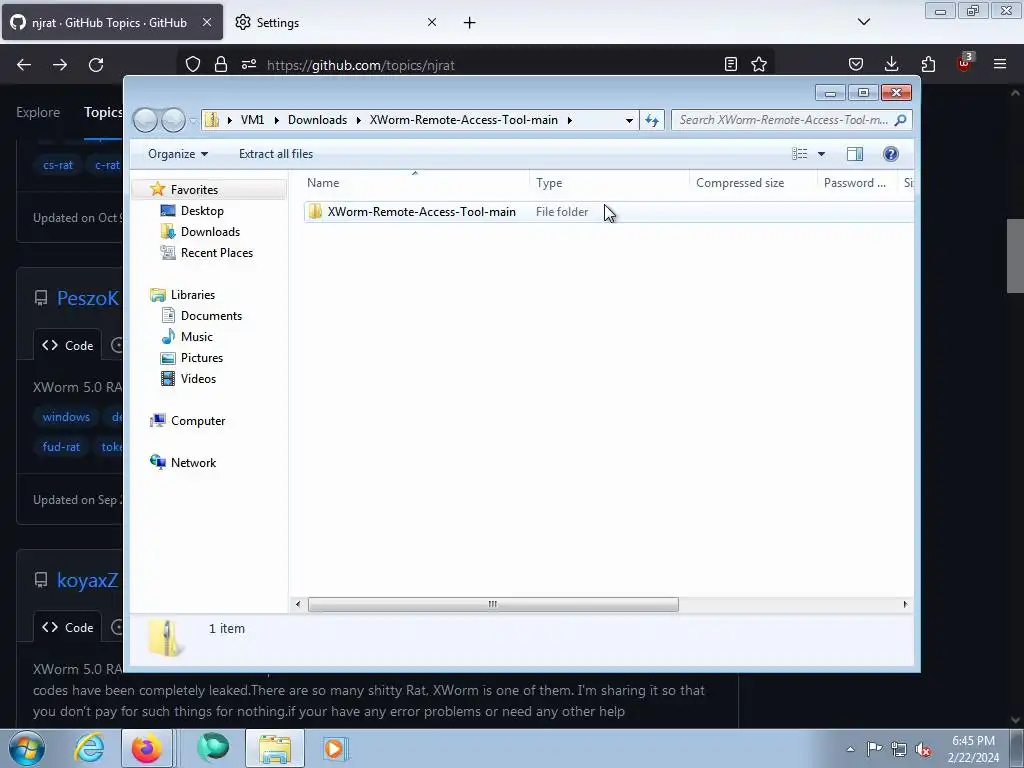List all Firefox tabs
This screenshot has width=1024, height=768.
864,22
